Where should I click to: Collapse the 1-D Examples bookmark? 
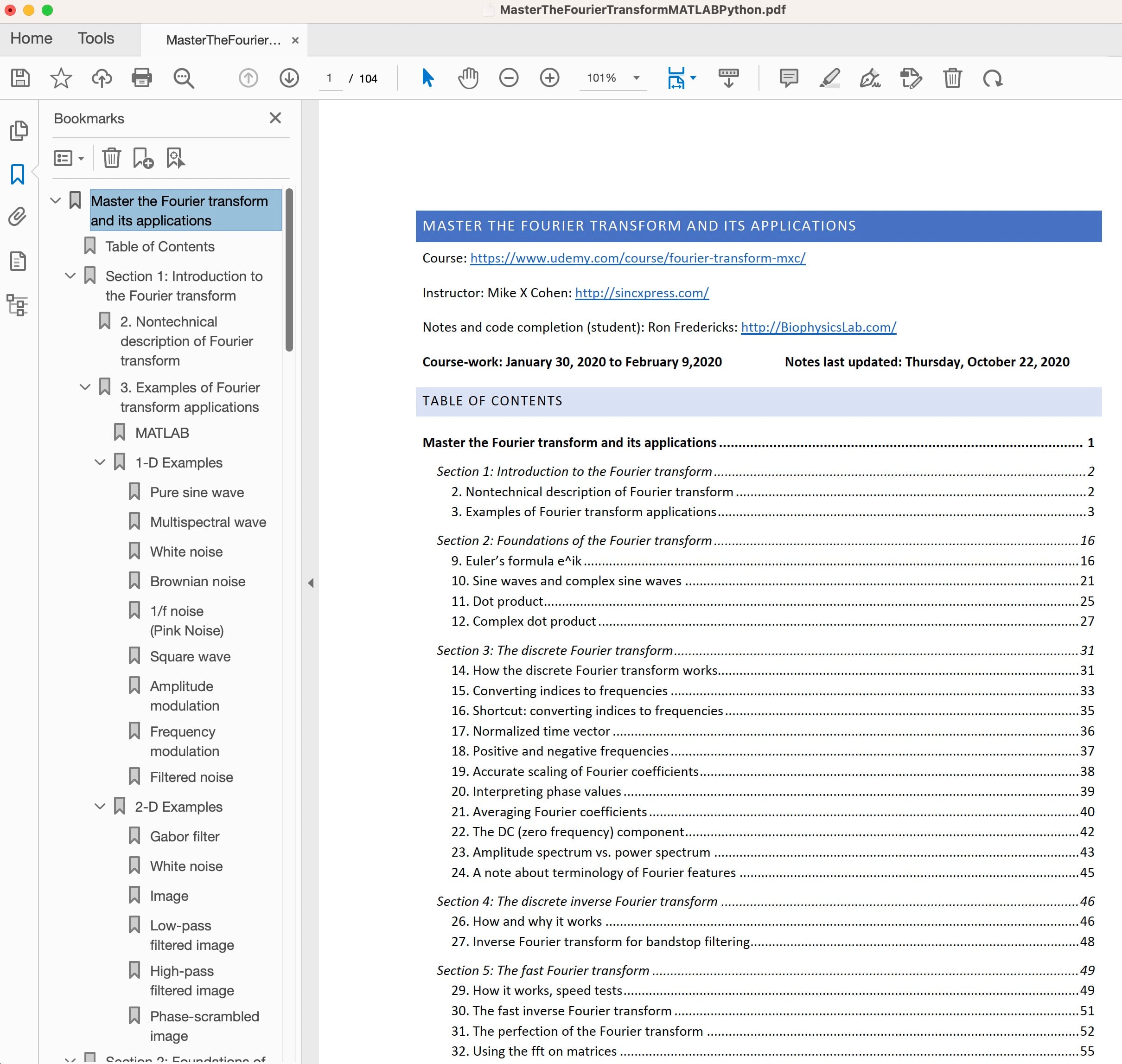click(x=100, y=462)
